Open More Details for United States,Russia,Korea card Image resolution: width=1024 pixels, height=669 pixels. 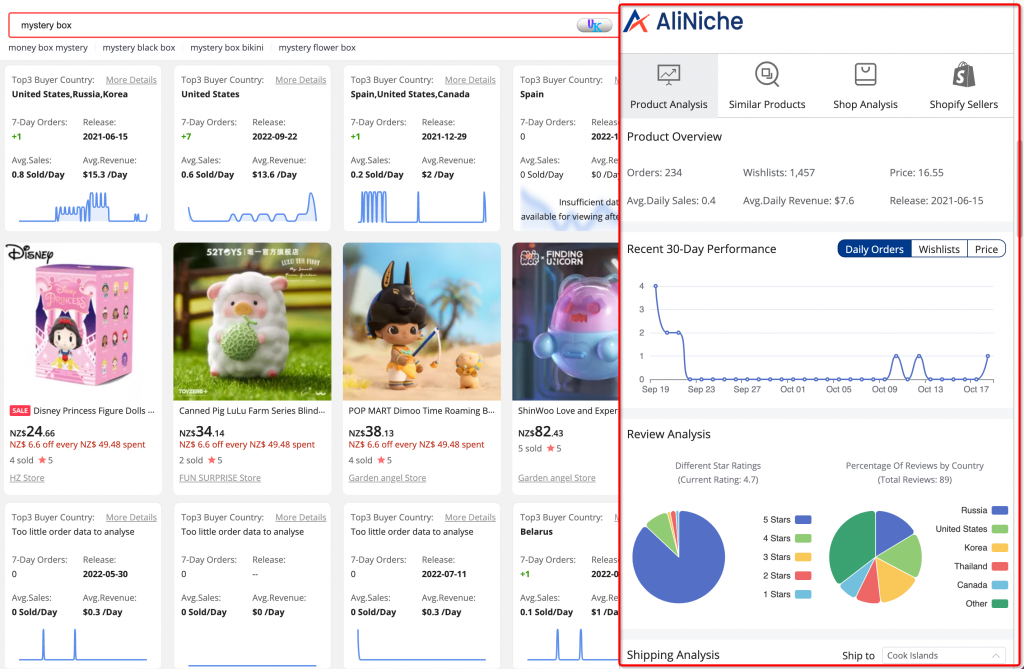click(131, 80)
